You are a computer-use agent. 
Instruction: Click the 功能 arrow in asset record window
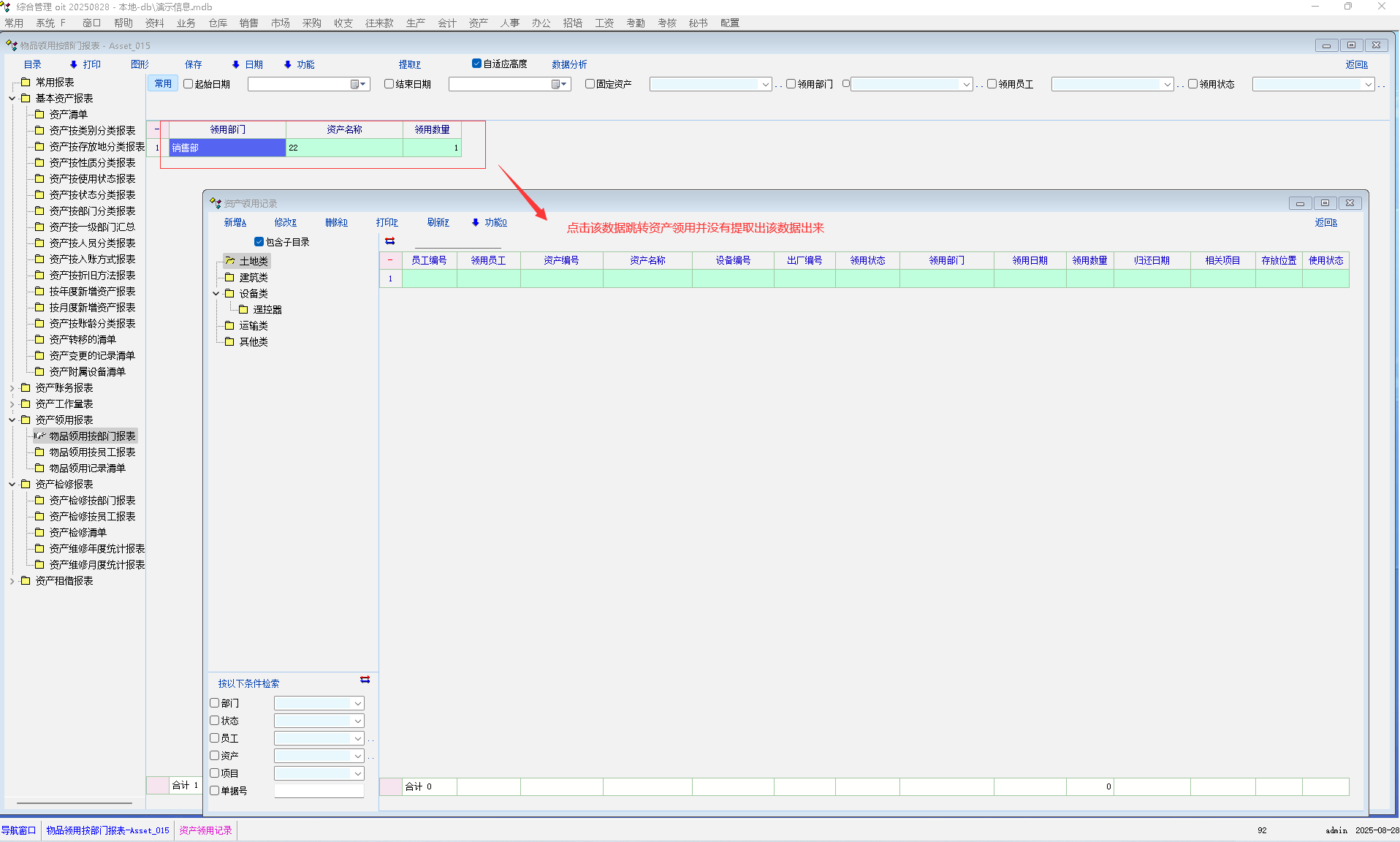coord(476,222)
